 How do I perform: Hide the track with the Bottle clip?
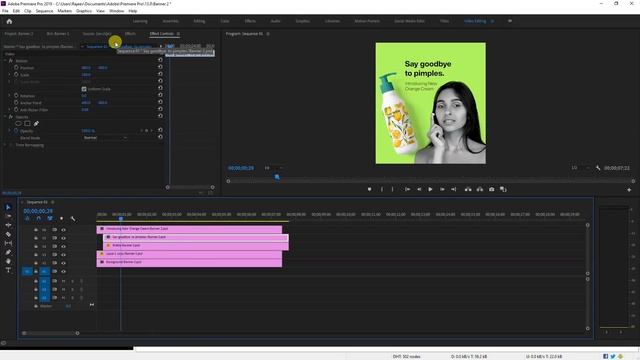coord(64,247)
